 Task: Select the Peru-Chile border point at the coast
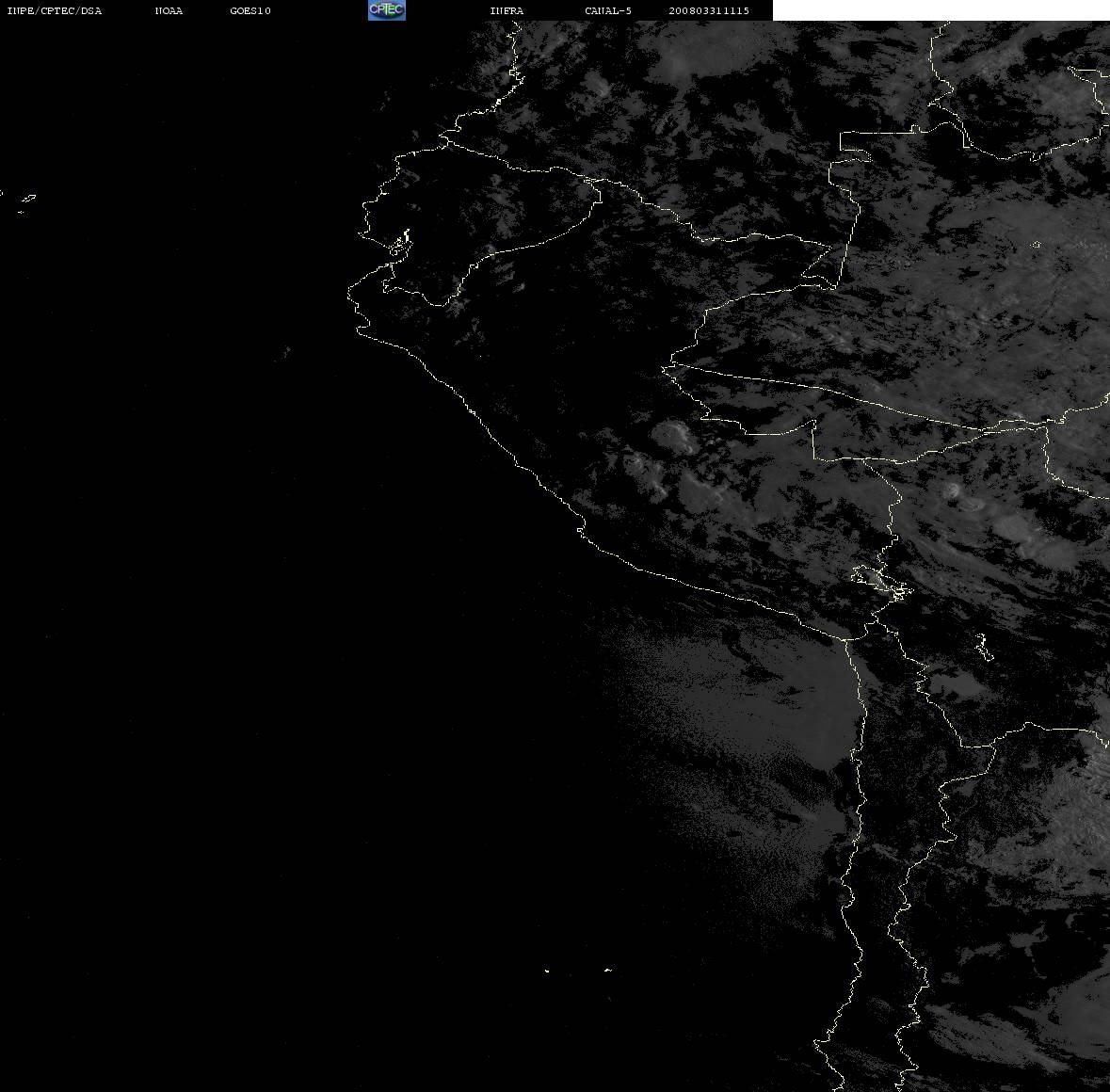[845, 639]
